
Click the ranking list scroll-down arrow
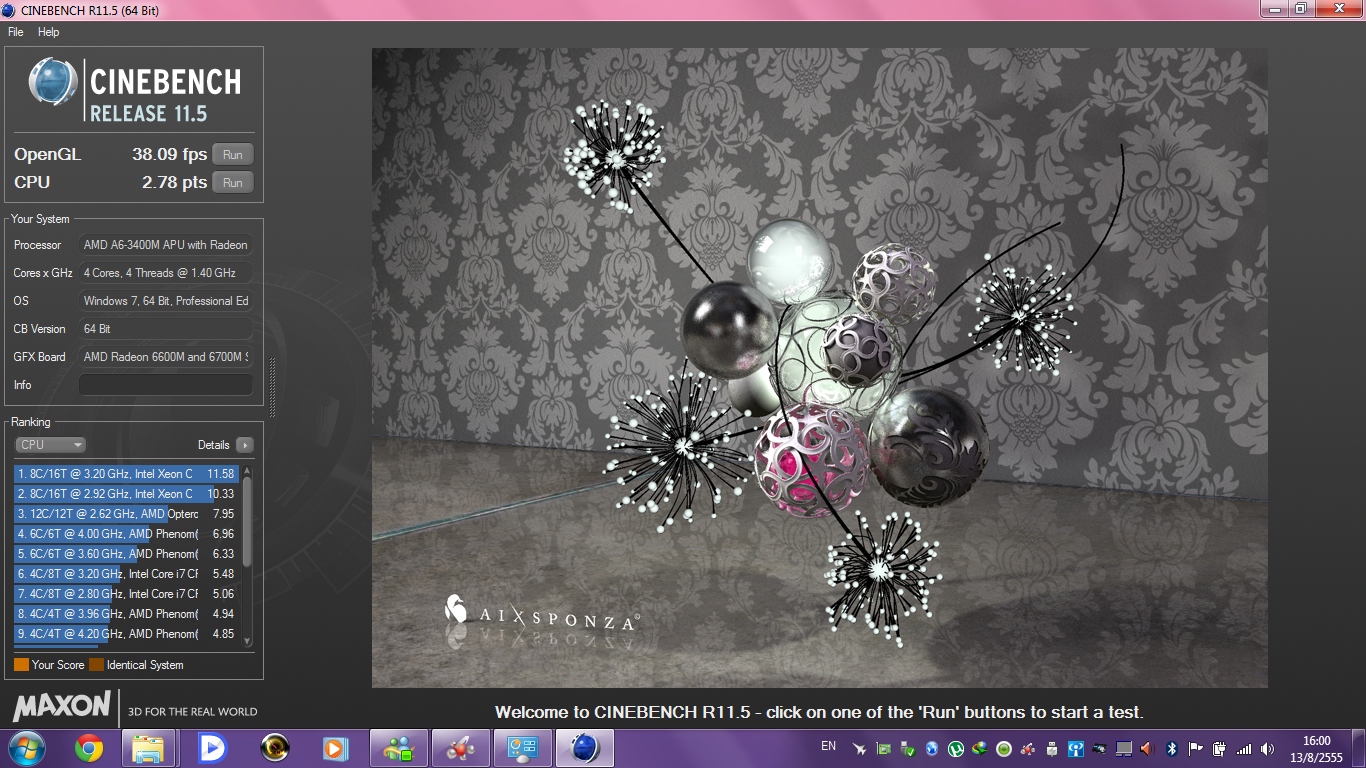[x=247, y=641]
